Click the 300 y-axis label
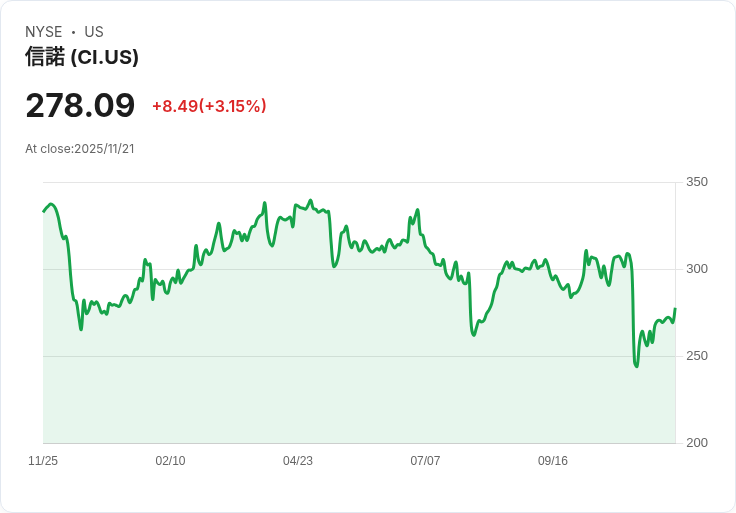 tap(696, 269)
